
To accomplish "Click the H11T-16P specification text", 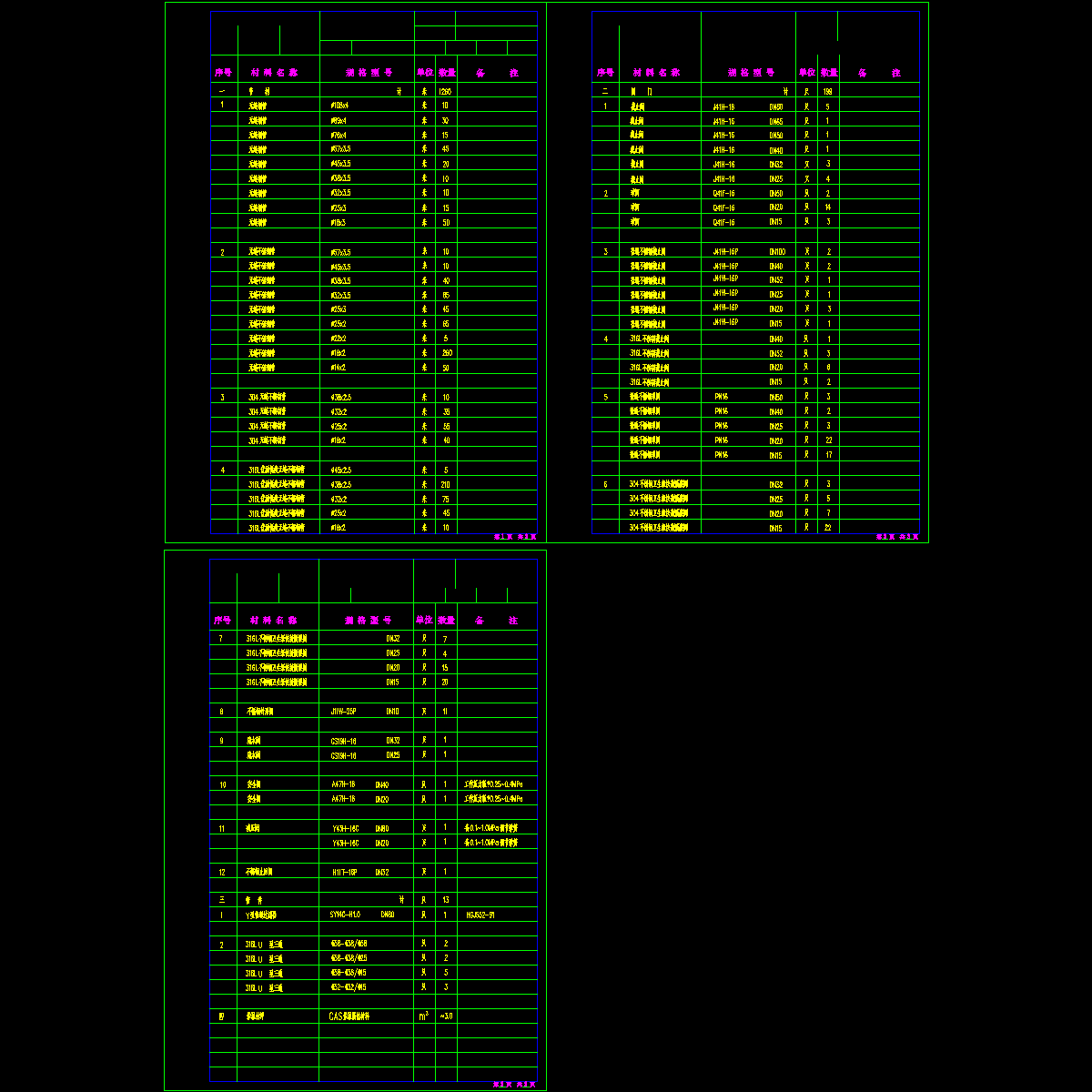I will point(345,872).
